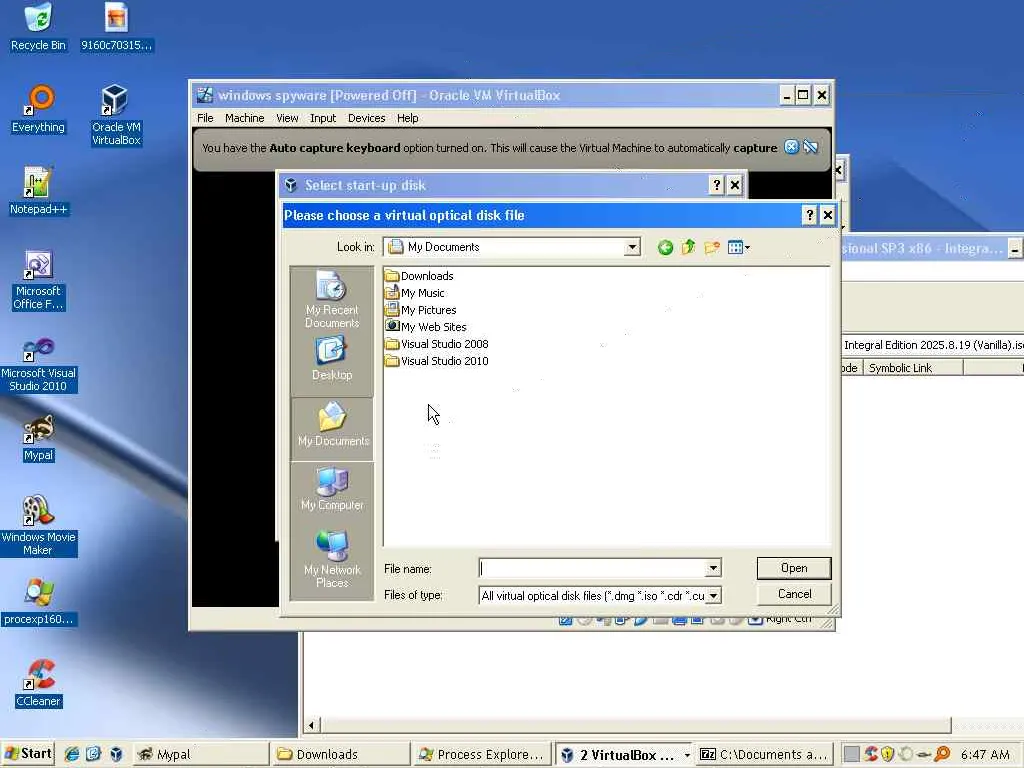Click the don't-show-again icon on notification bar

click(810, 147)
